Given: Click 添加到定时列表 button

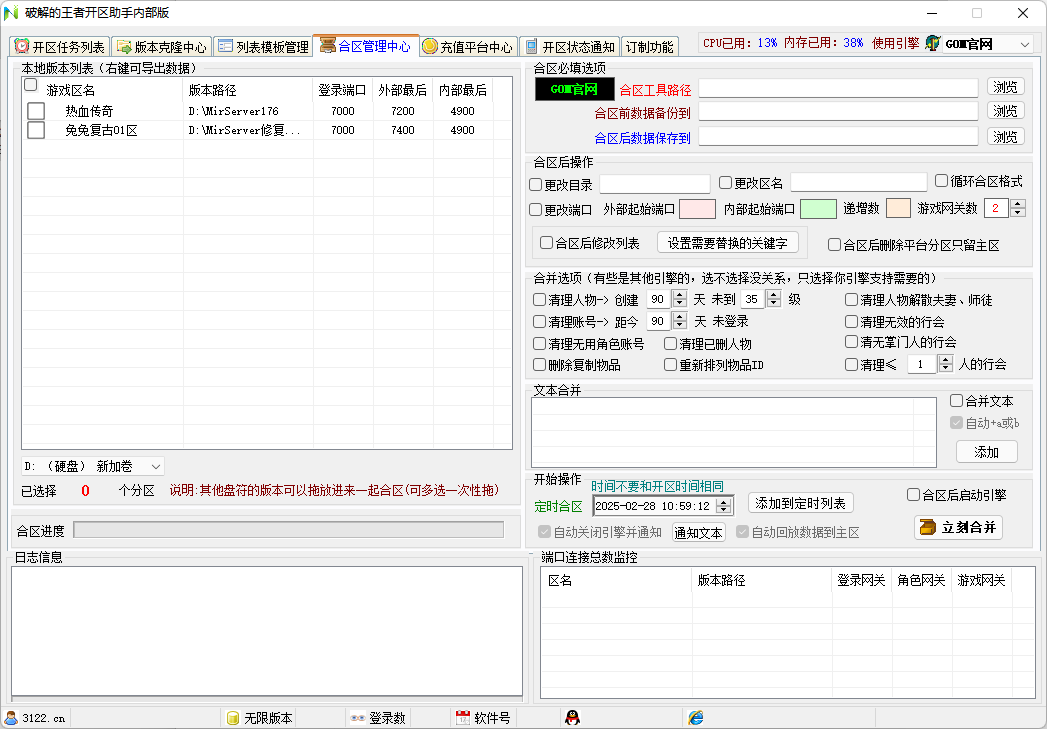Looking at the screenshot, I should [801, 503].
